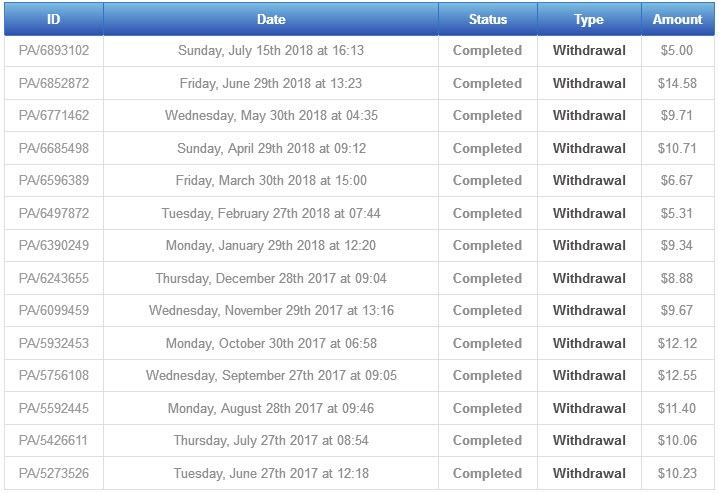719x493 pixels.
Task: Click the date Friday, March 30th 2018
Action: [x=271, y=181]
